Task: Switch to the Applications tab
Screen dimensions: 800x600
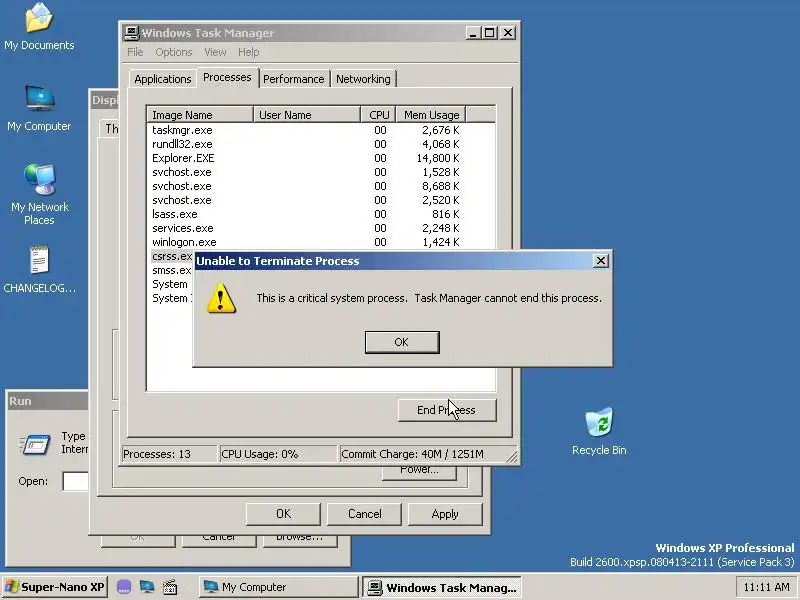Action: click(162, 79)
